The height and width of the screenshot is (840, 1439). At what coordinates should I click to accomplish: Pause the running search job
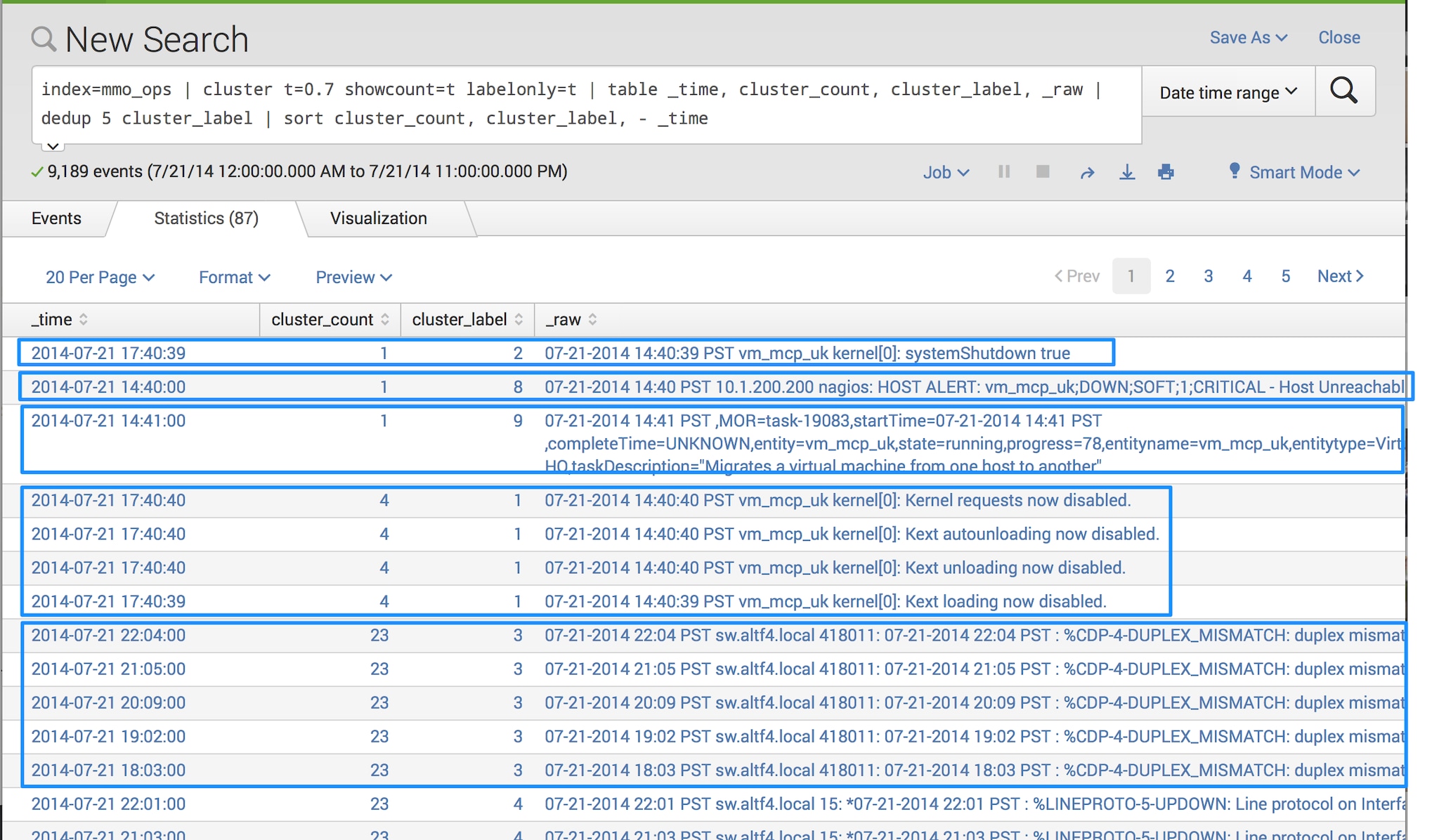[1003, 172]
